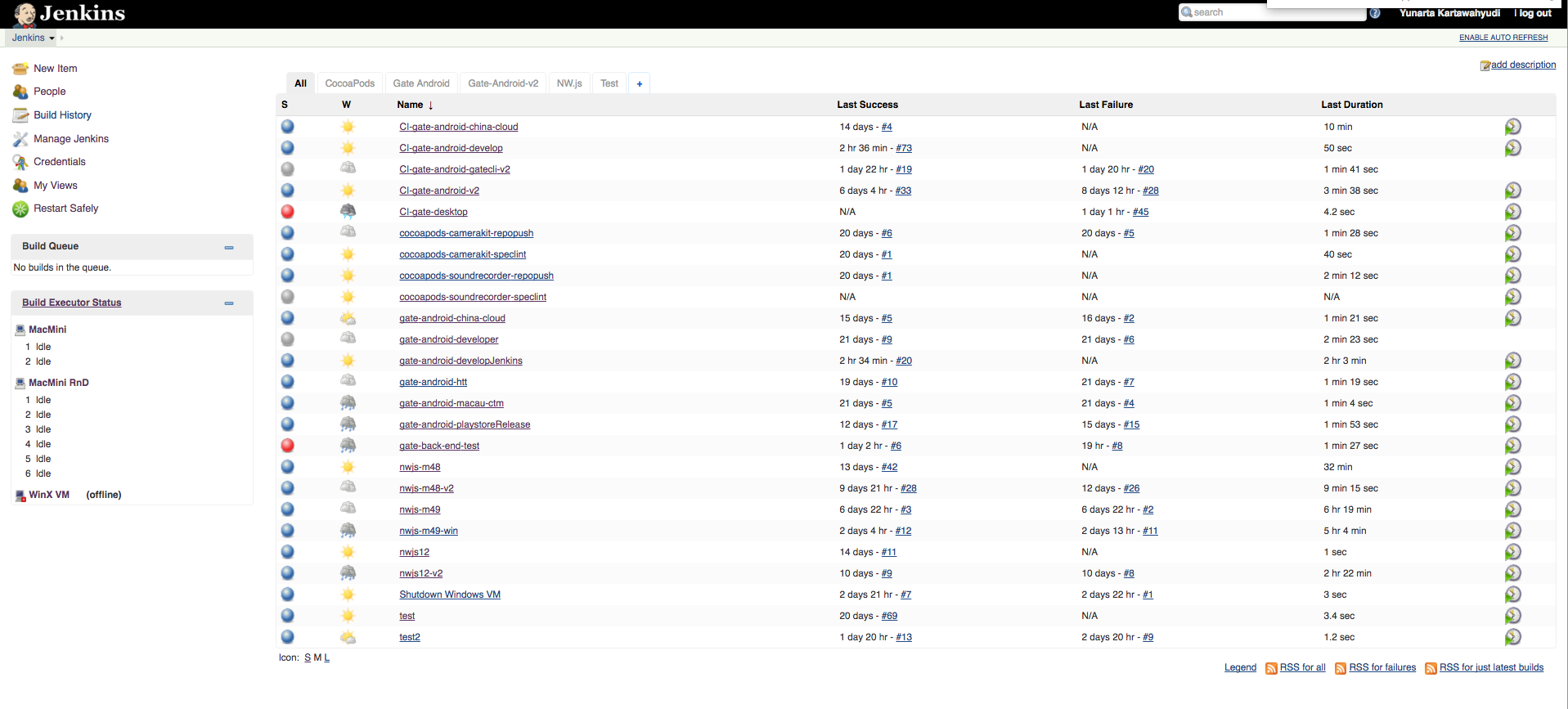Click the RSS for all feed icon
The height and width of the screenshot is (709, 1568).
pos(1271,668)
